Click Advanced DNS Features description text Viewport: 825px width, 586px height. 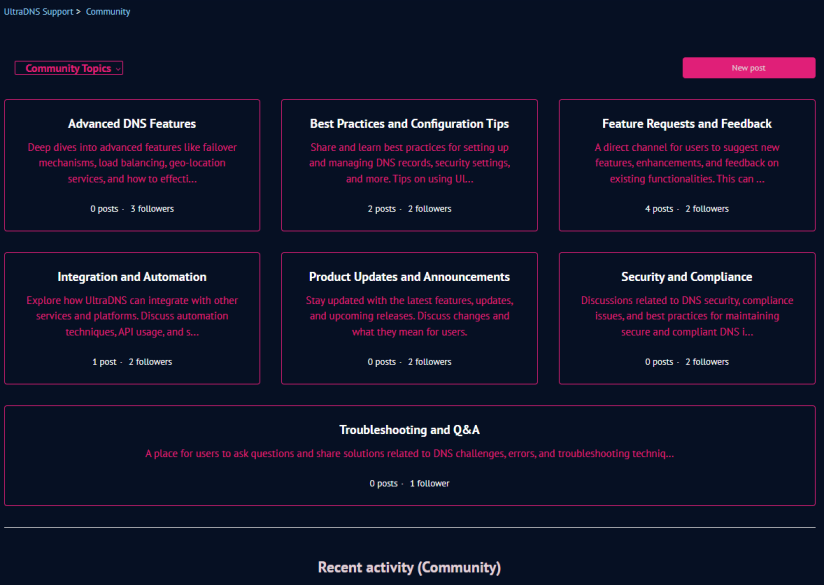[x=132, y=163]
